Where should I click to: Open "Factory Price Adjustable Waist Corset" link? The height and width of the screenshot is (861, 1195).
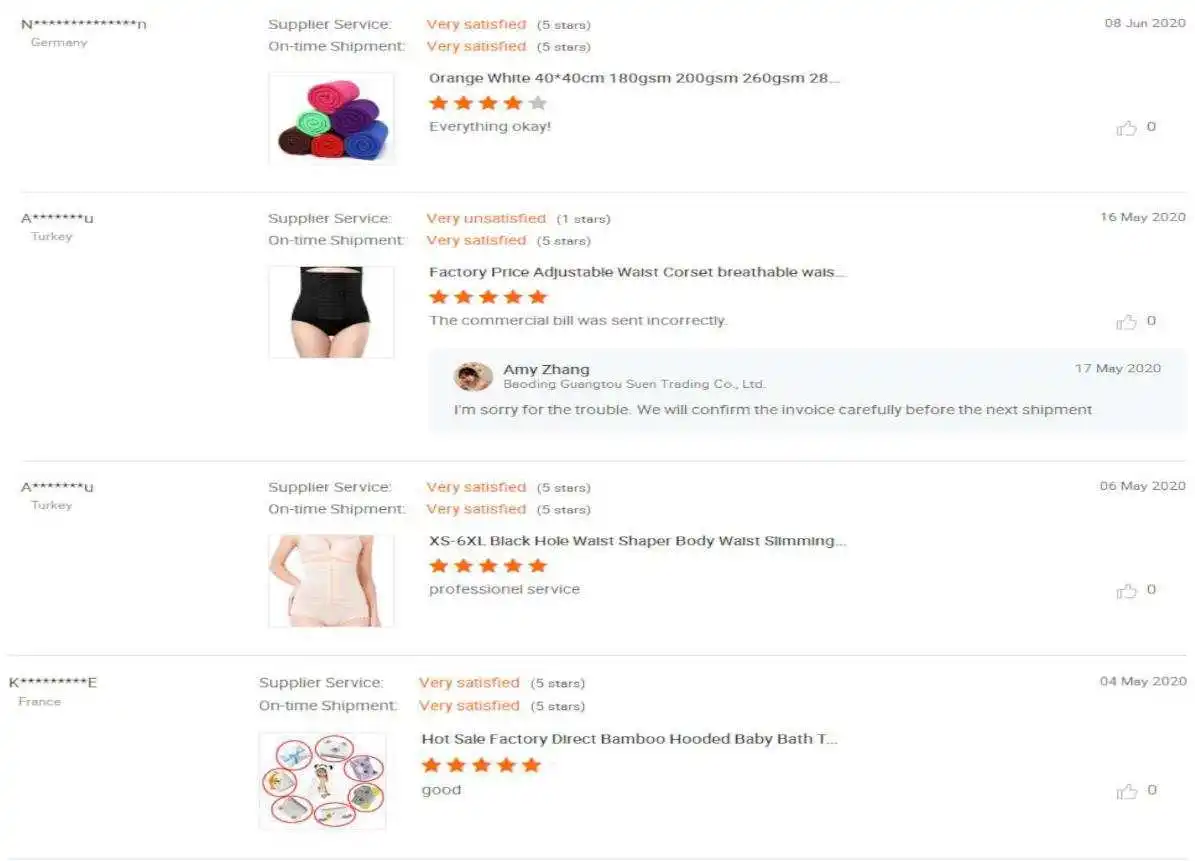(637, 272)
